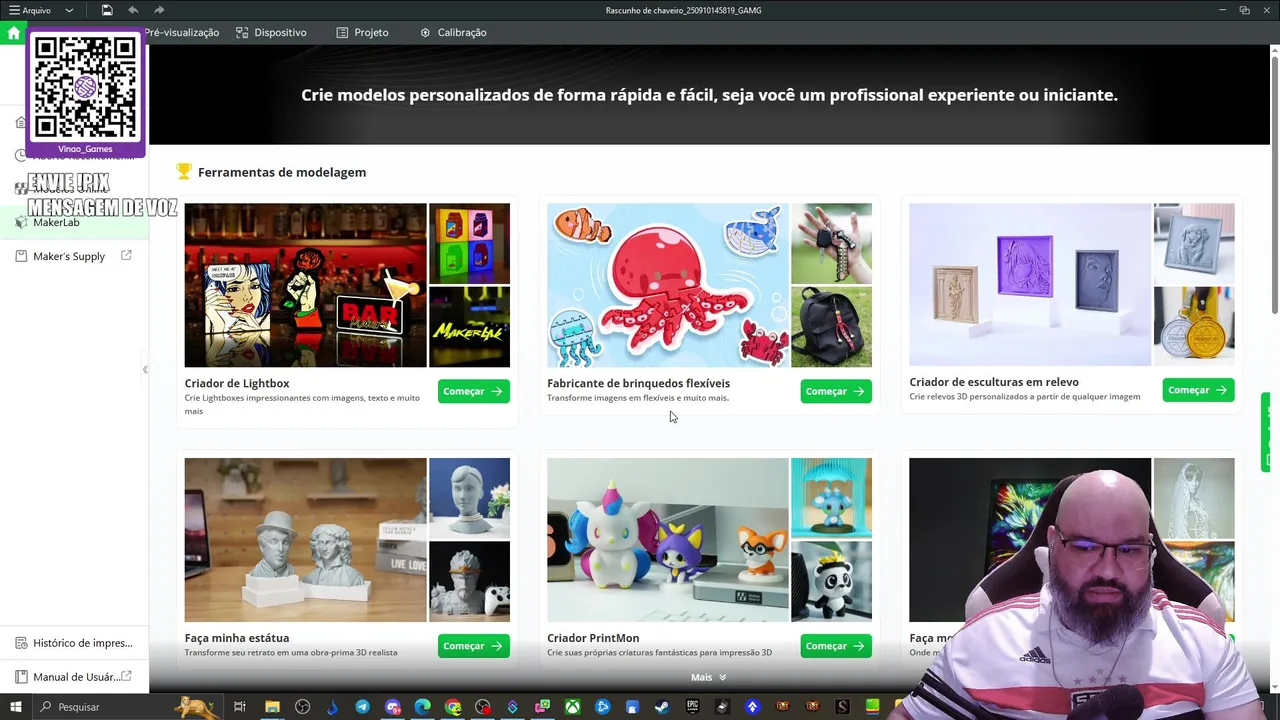Open the white busts statue thumbnail
The height and width of the screenshot is (720, 1280).
(x=305, y=540)
